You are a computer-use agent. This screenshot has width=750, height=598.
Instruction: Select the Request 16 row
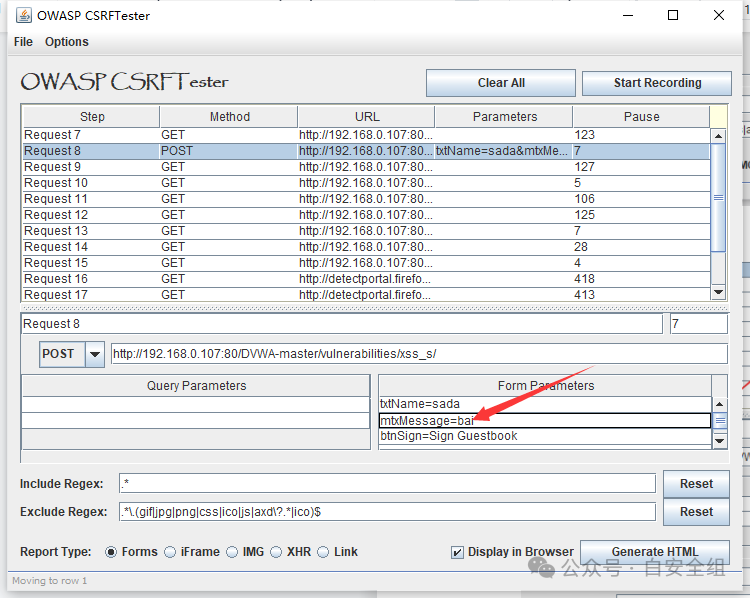[x=366, y=279]
